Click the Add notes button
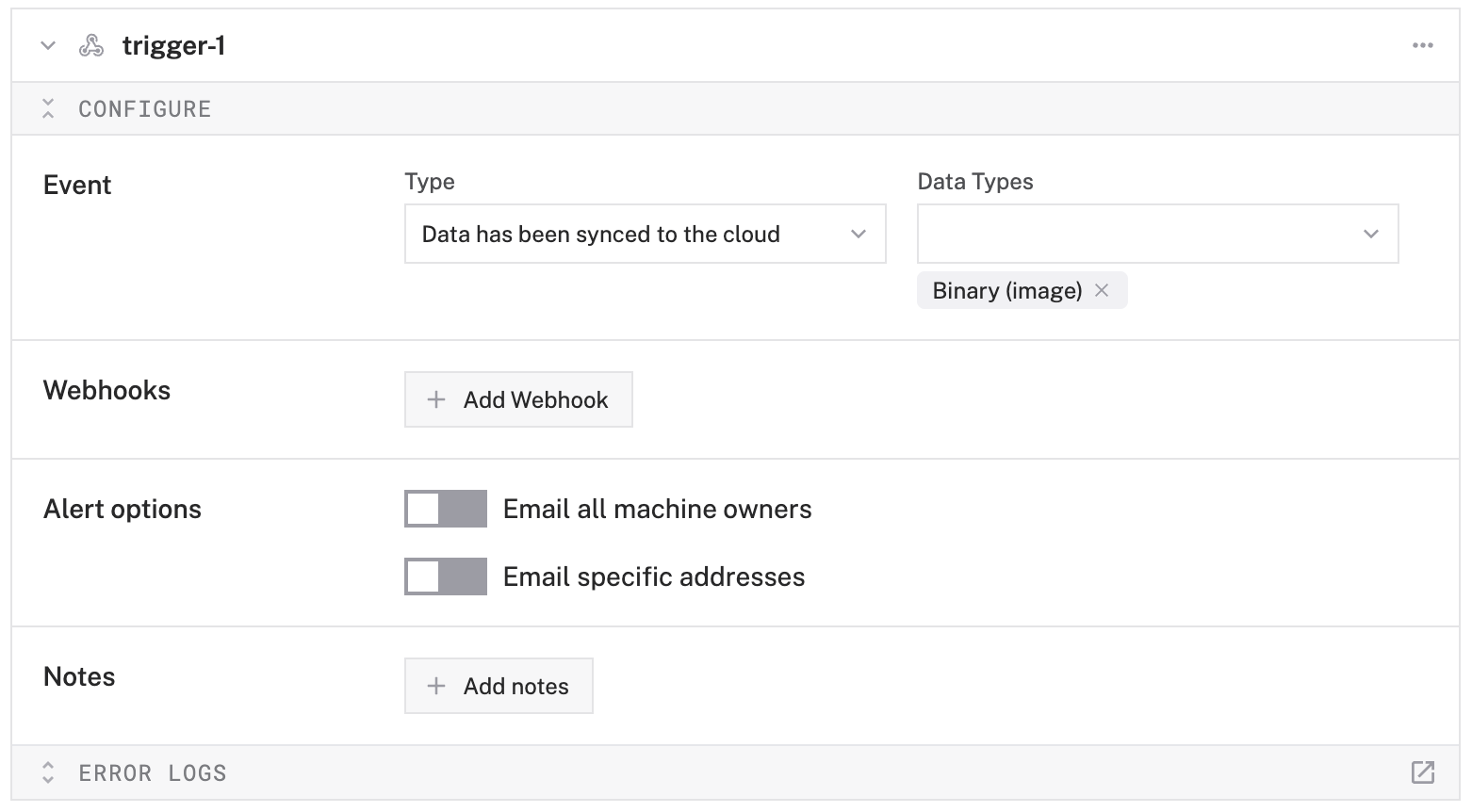Image resolution: width=1472 pixels, height=812 pixels. click(499, 686)
